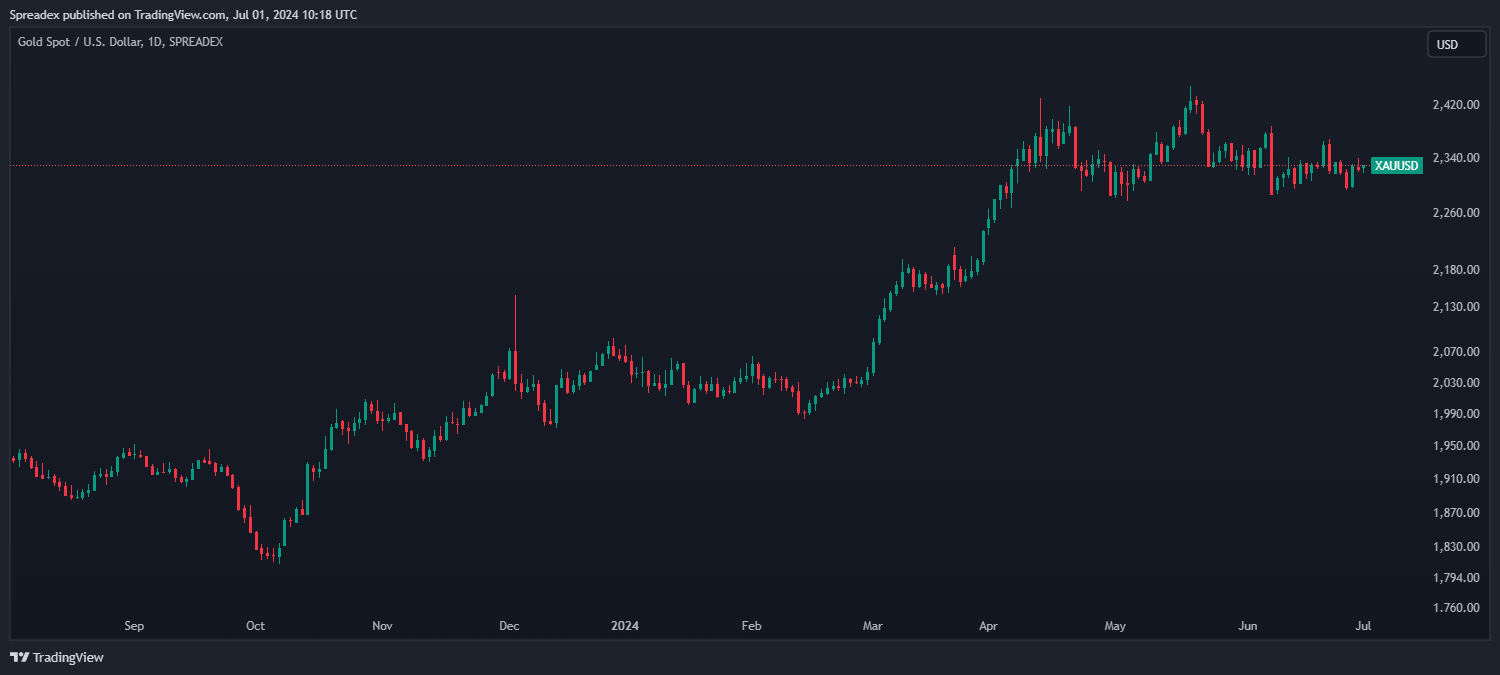Select the 1,910.00 price axis label
This screenshot has width=1500, height=675.
[x=1455, y=479]
